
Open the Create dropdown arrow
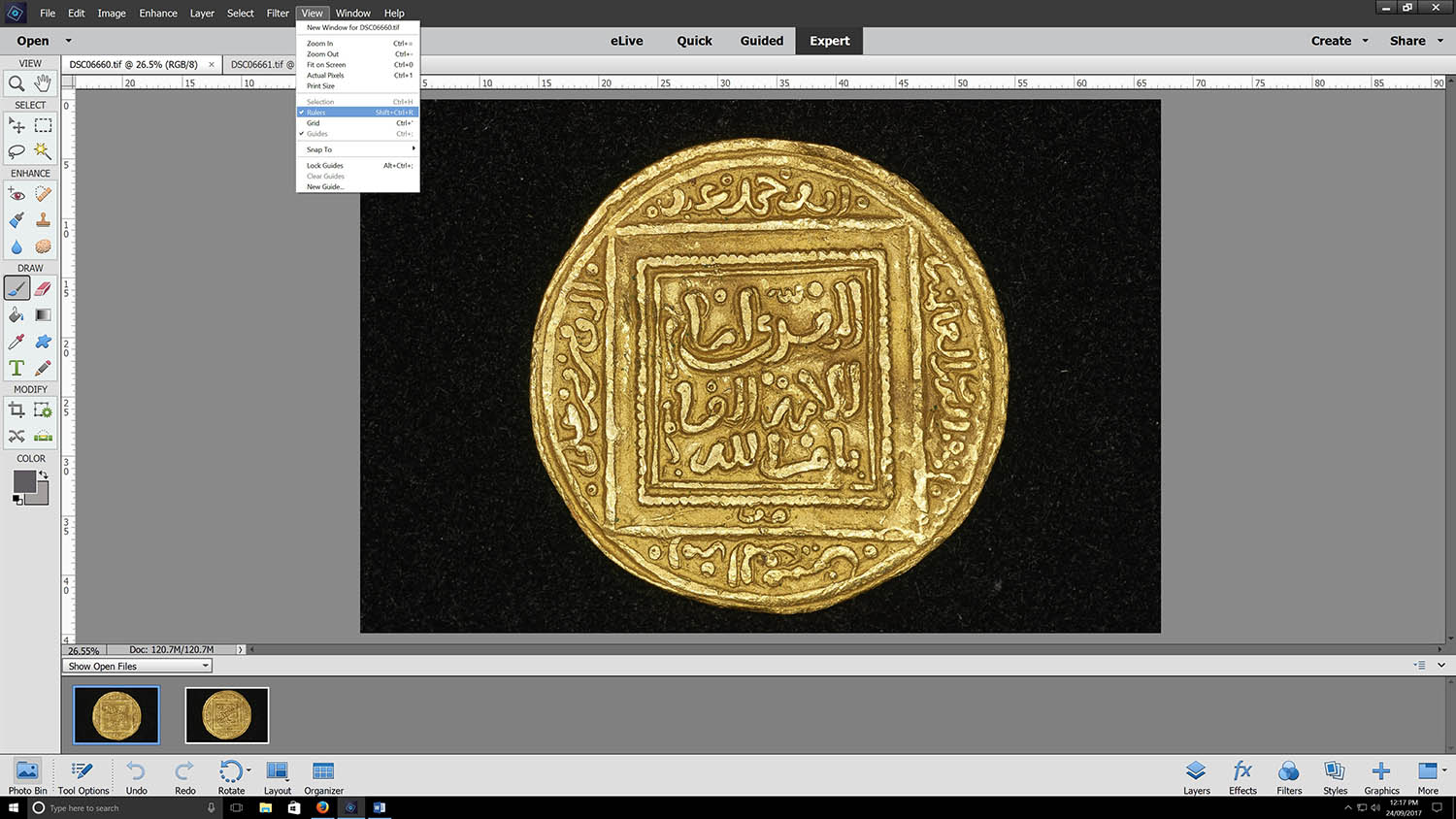pos(1365,41)
